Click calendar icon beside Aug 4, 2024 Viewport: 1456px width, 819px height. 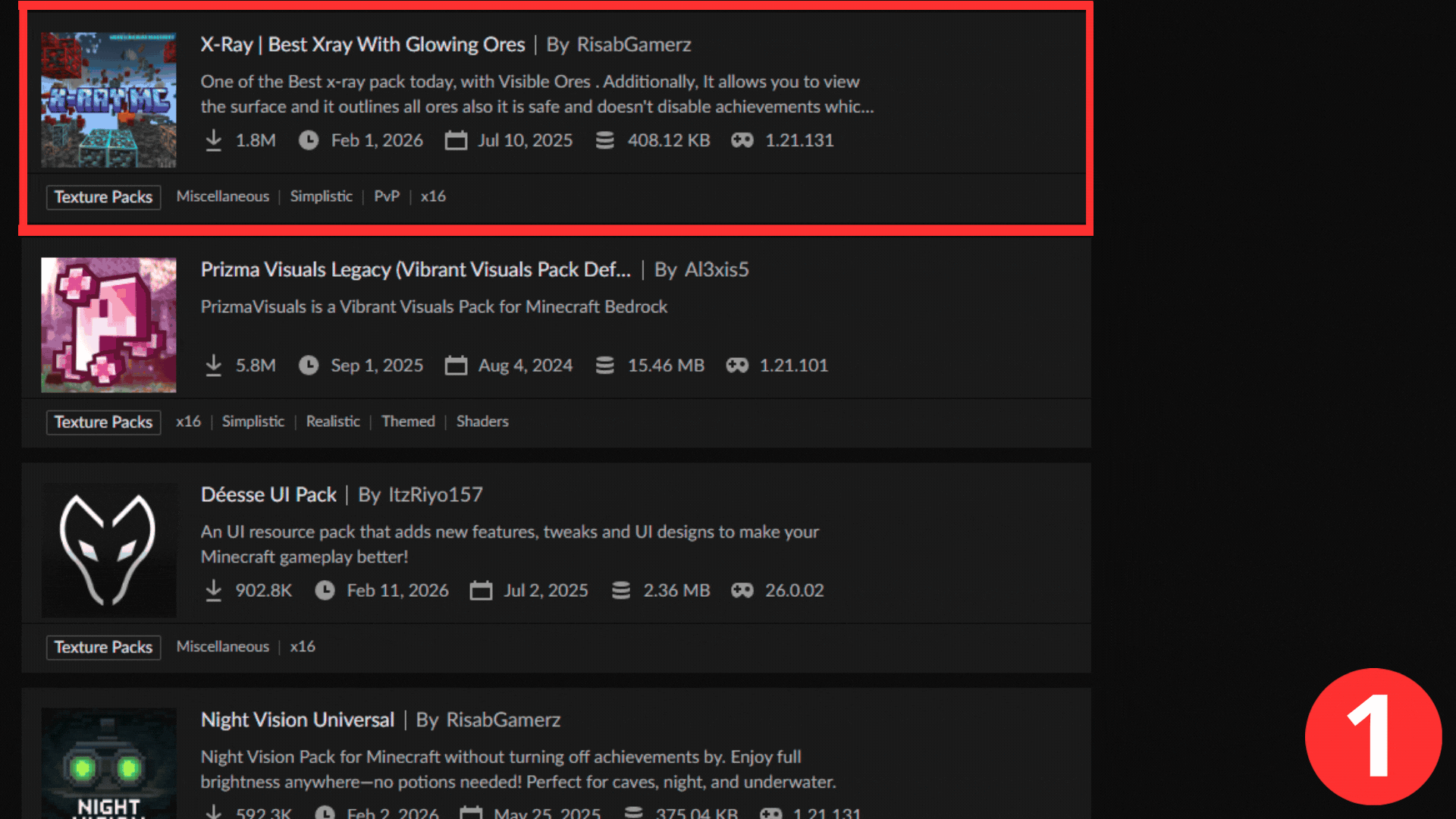click(x=456, y=366)
